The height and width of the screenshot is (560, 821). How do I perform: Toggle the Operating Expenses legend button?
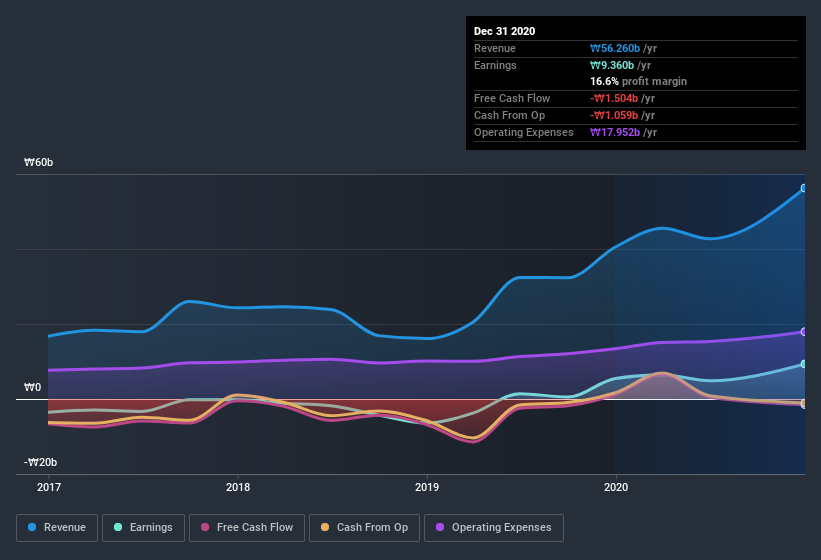click(494, 528)
